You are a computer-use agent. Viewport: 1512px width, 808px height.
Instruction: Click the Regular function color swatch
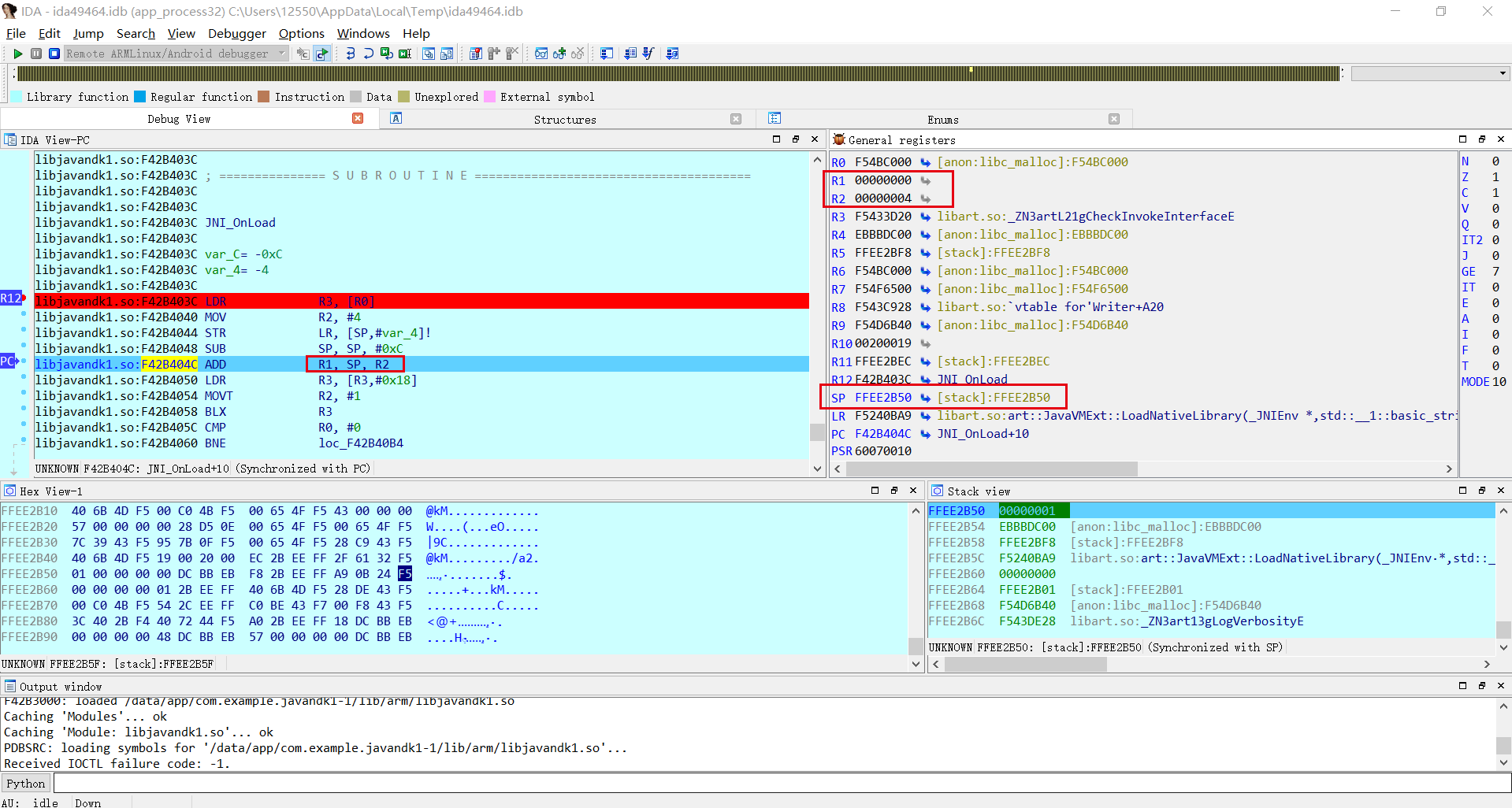(x=139, y=97)
